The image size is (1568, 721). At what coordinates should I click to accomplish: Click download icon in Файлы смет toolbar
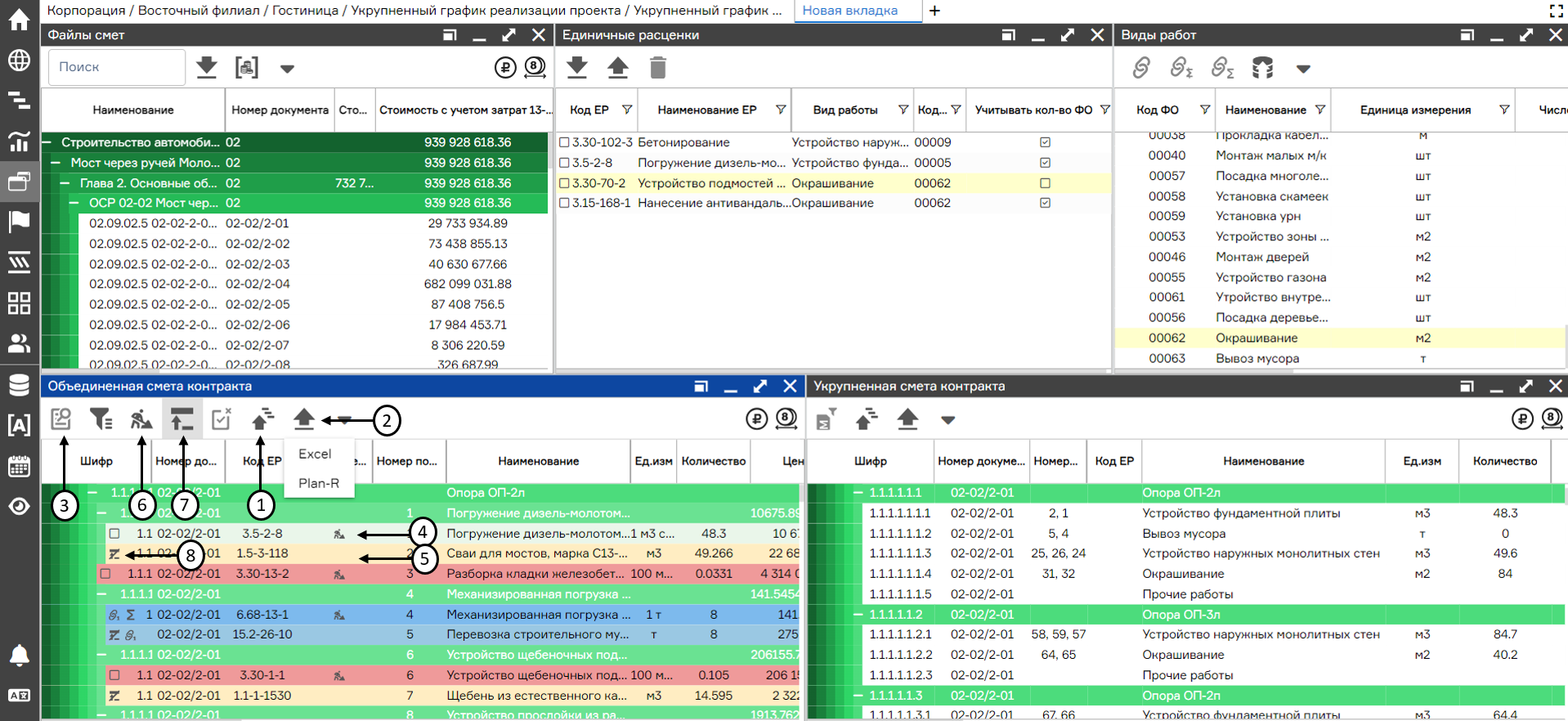[x=208, y=67]
